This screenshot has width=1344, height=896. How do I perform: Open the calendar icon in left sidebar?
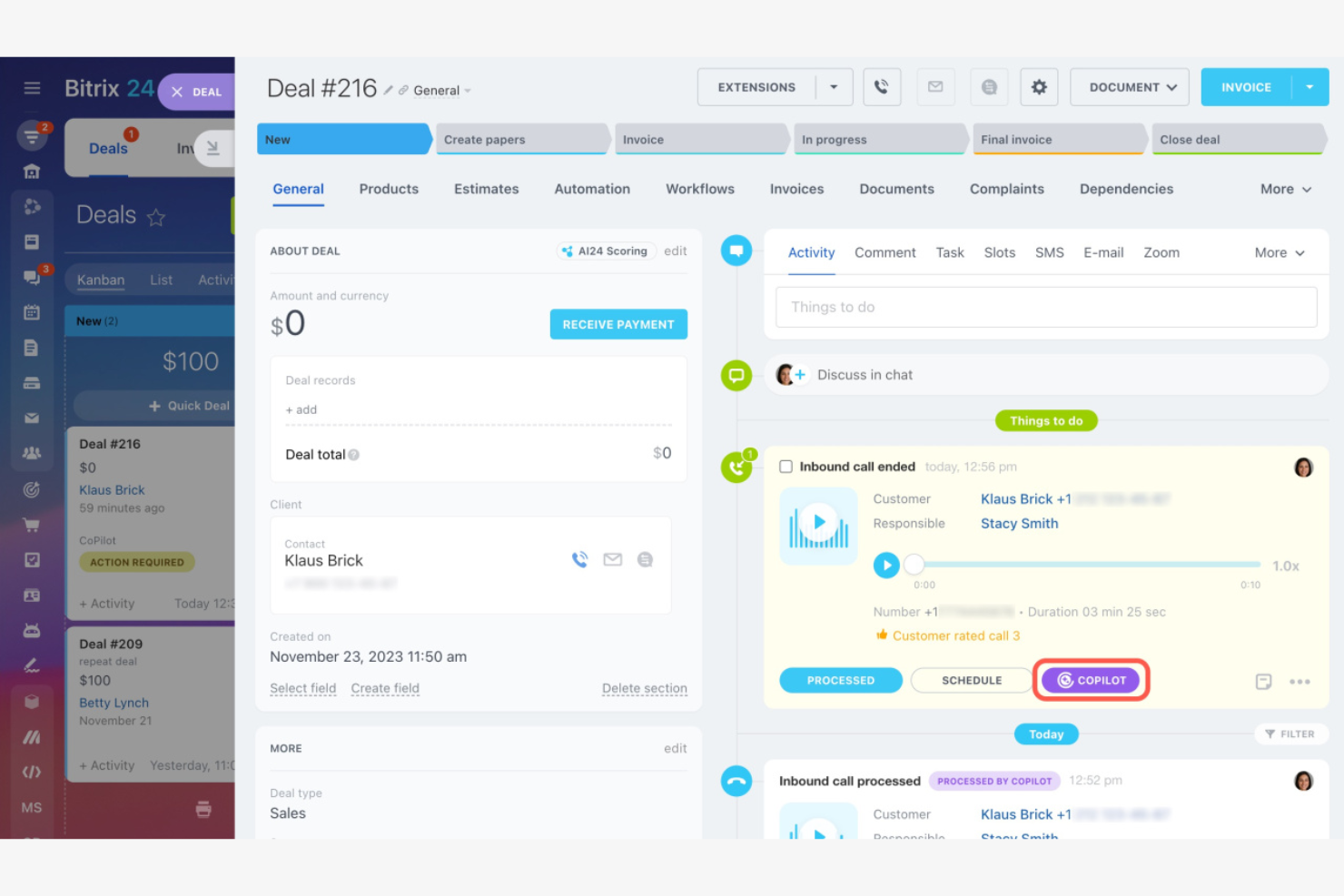point(32,311)
